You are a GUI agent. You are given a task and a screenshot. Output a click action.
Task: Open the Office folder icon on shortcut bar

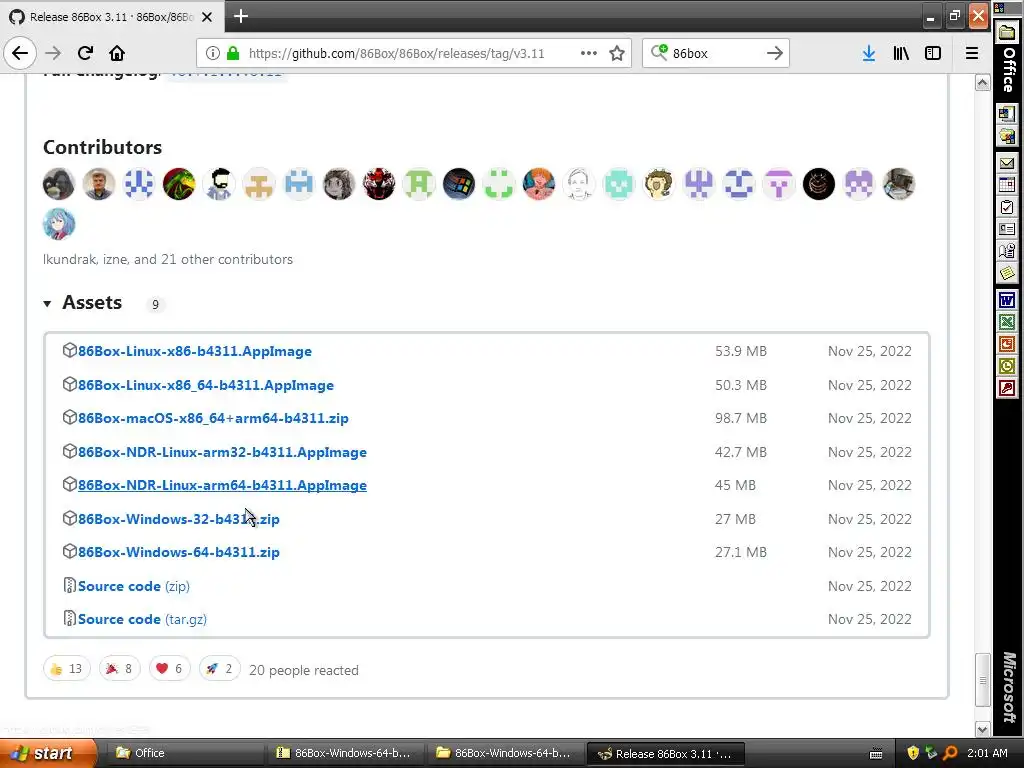(x=1007, y=32)
